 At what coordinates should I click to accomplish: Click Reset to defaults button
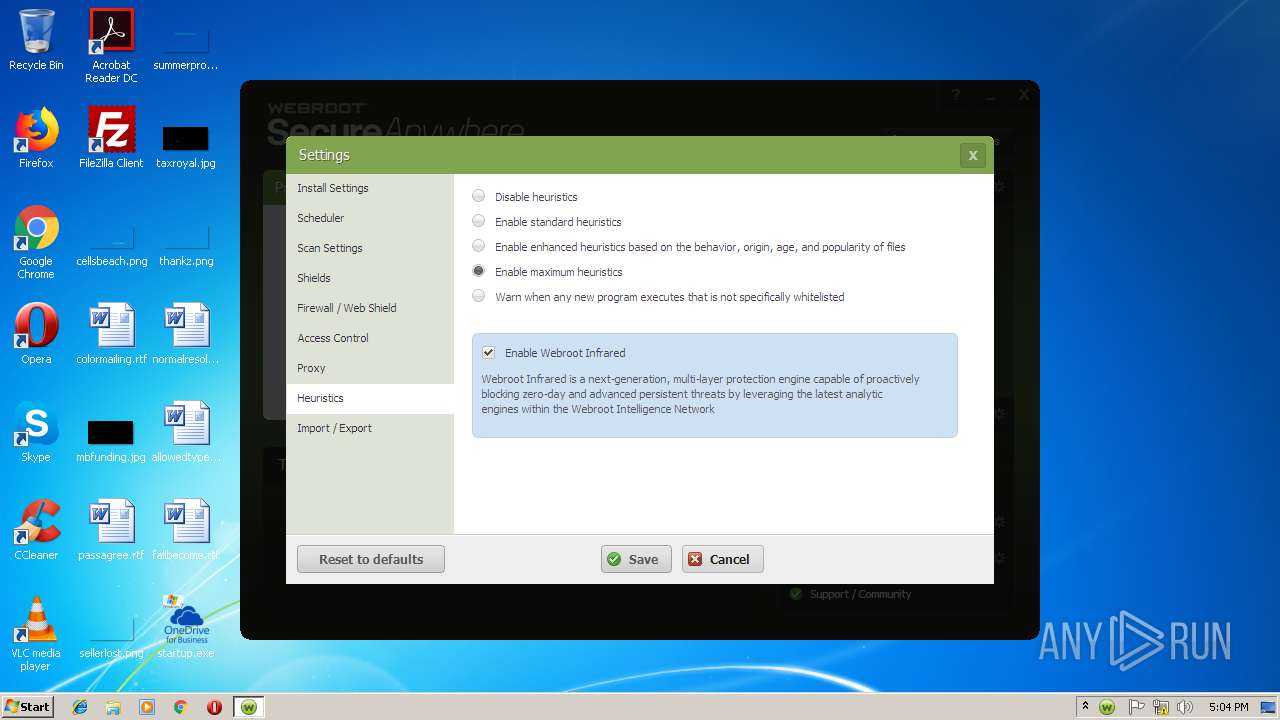coord(371,559)
